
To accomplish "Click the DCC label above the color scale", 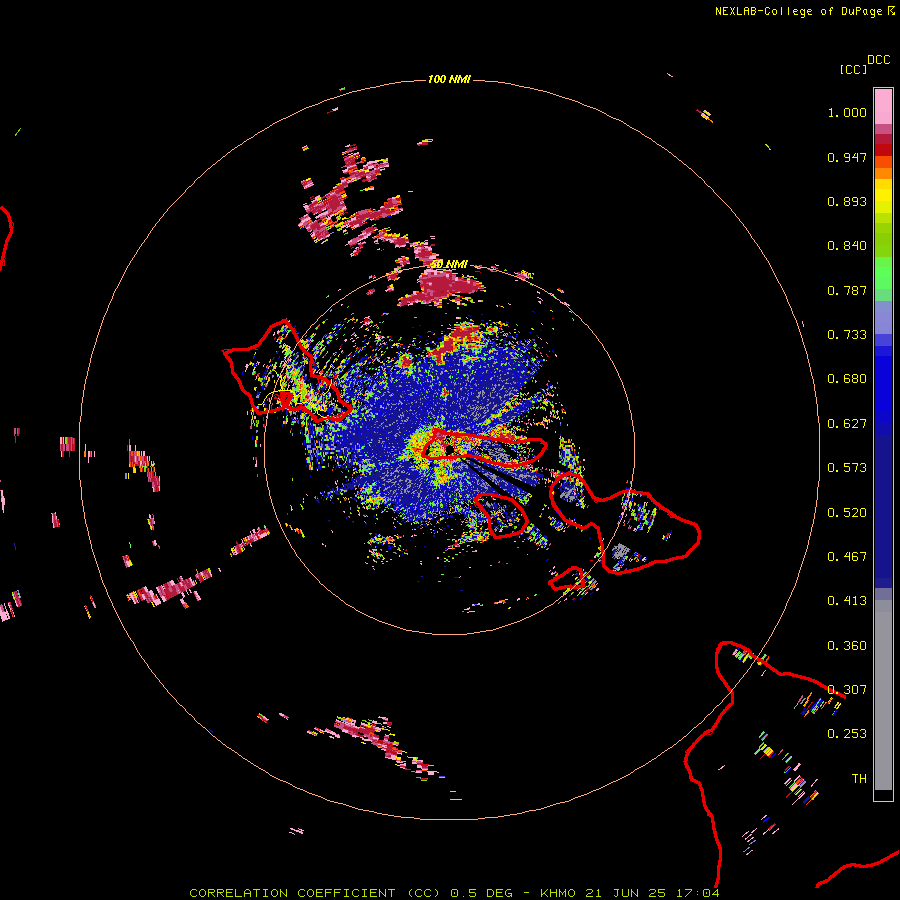I will pos(879,60).
